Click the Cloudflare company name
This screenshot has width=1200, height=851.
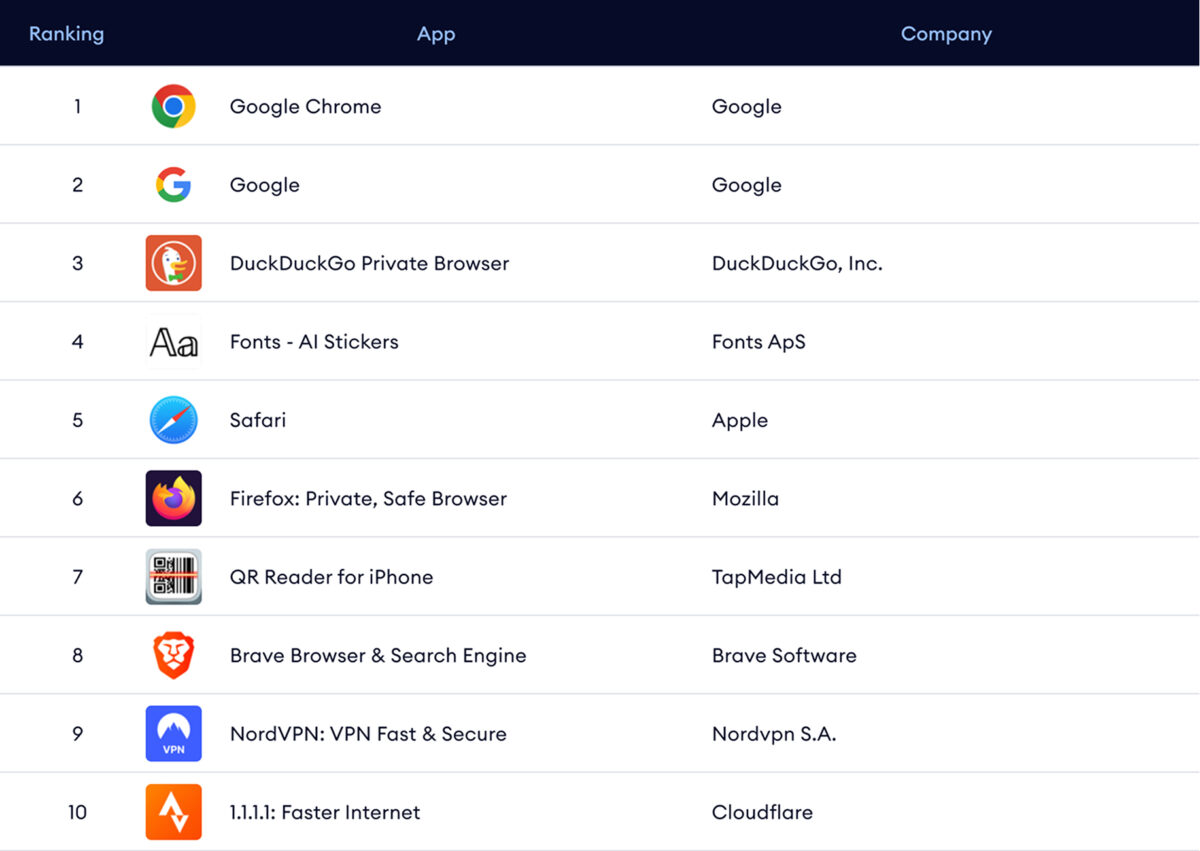(762, 812)
